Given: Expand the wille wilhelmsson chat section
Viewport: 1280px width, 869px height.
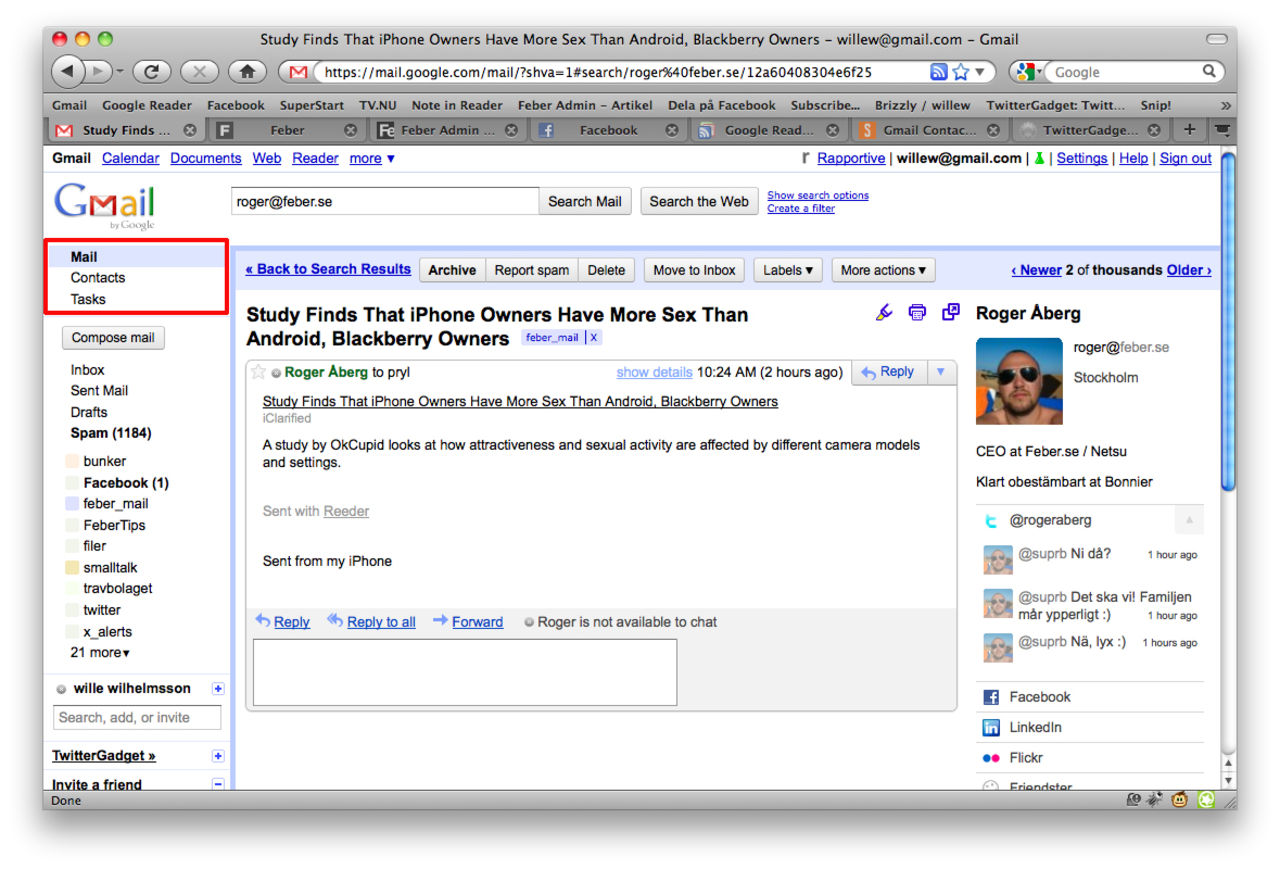Looking at the screenshot, I should [x=218, y=689].
